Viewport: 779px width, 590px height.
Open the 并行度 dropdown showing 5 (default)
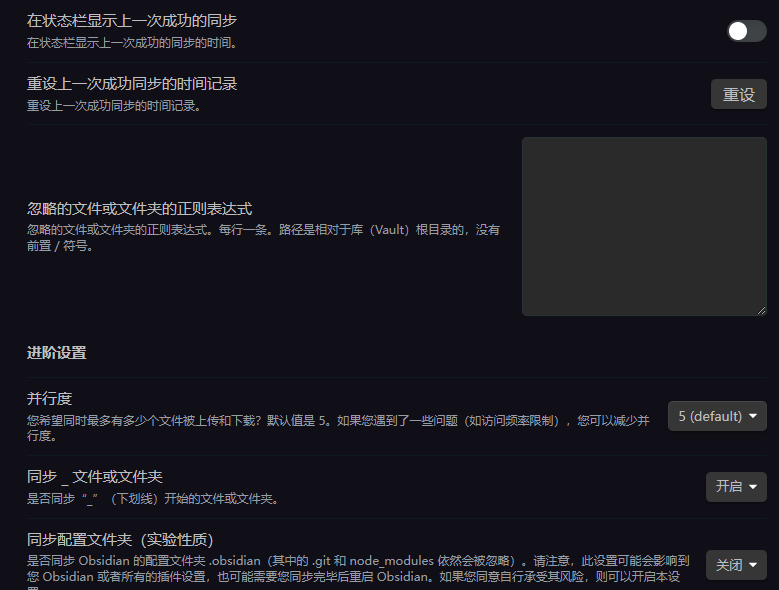[717, 416]
